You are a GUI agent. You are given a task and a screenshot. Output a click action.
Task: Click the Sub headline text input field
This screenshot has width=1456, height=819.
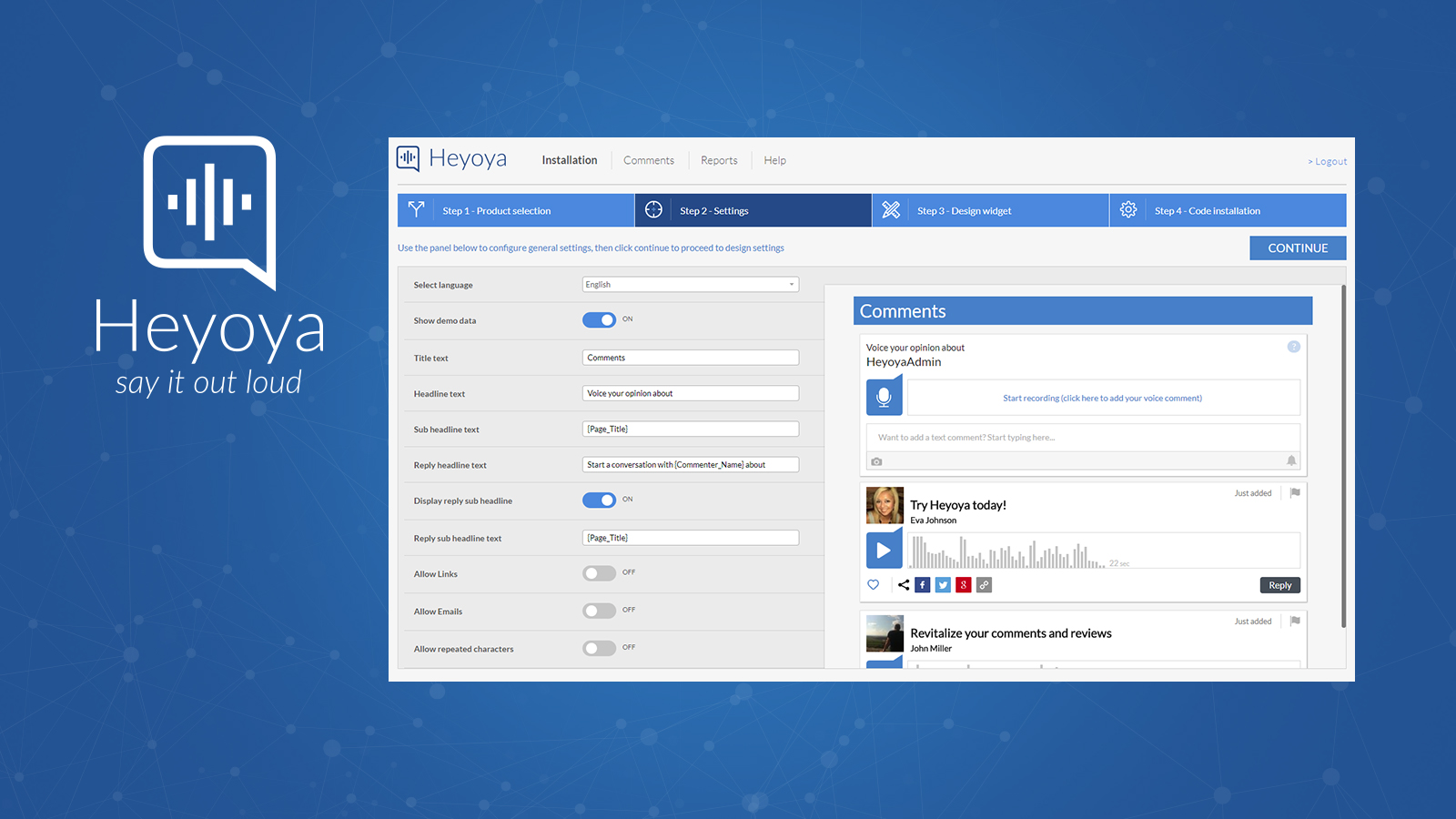(691, 429)
